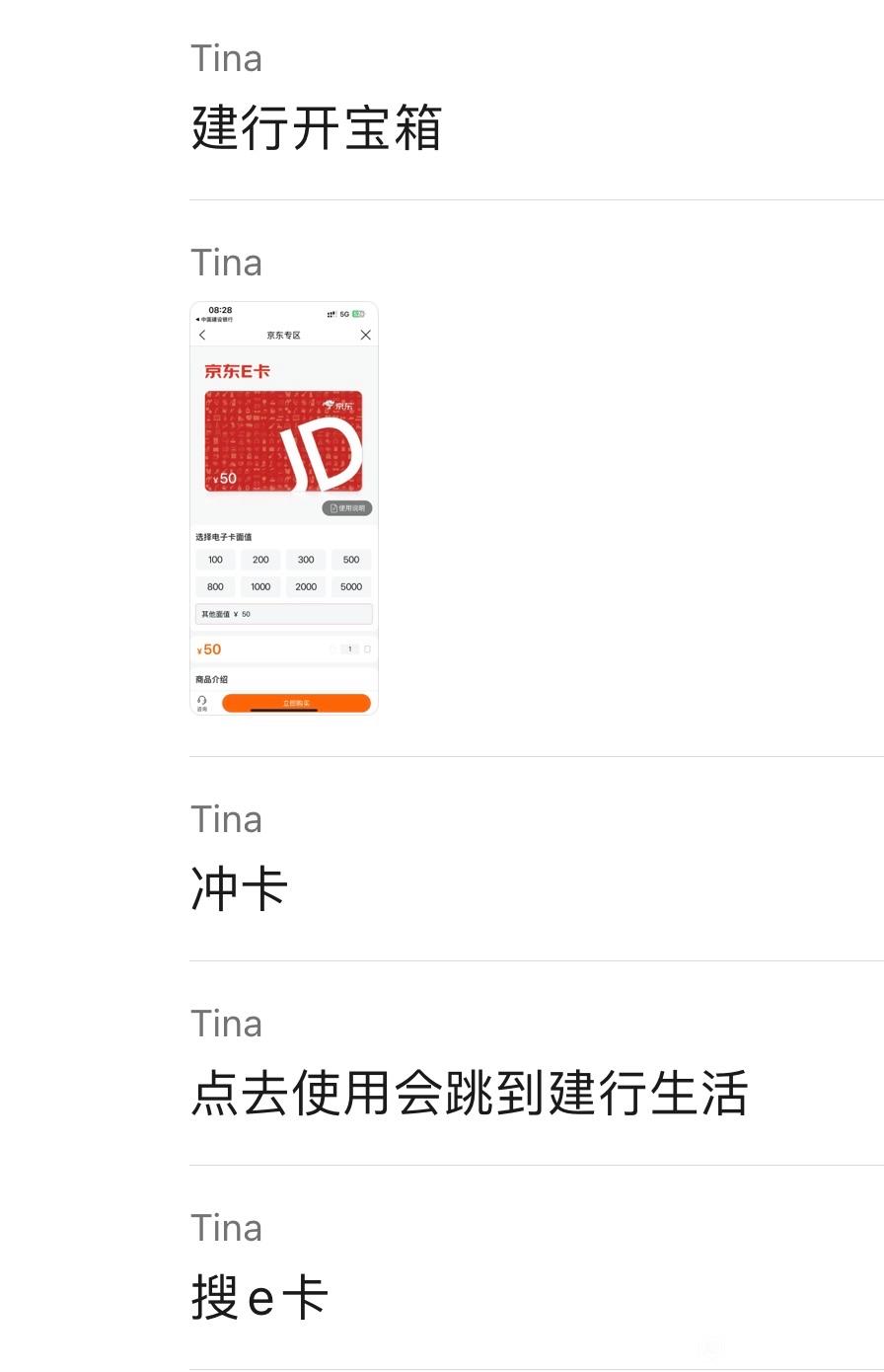Tap the back arrow beside 京东专区
The image size is (884, 1372).
click(x=202, y=336)
